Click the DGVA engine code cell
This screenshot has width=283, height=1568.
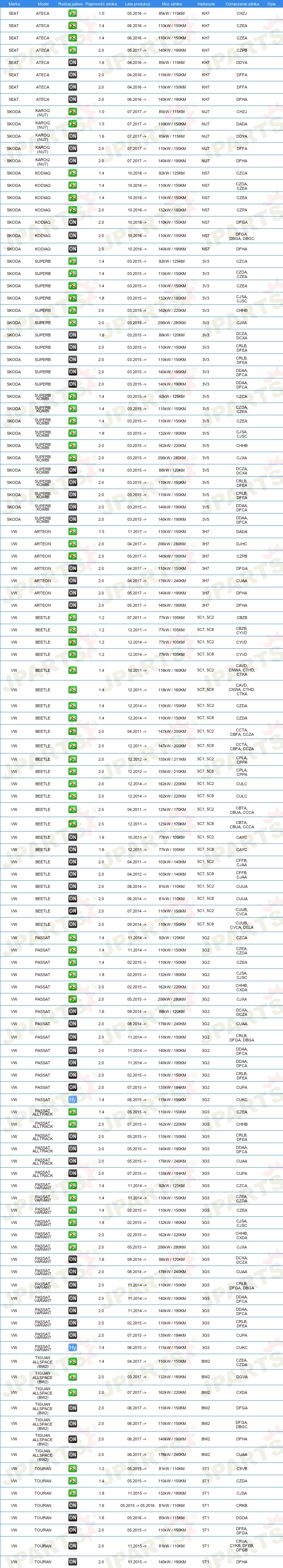click(x=242, y=1377)
